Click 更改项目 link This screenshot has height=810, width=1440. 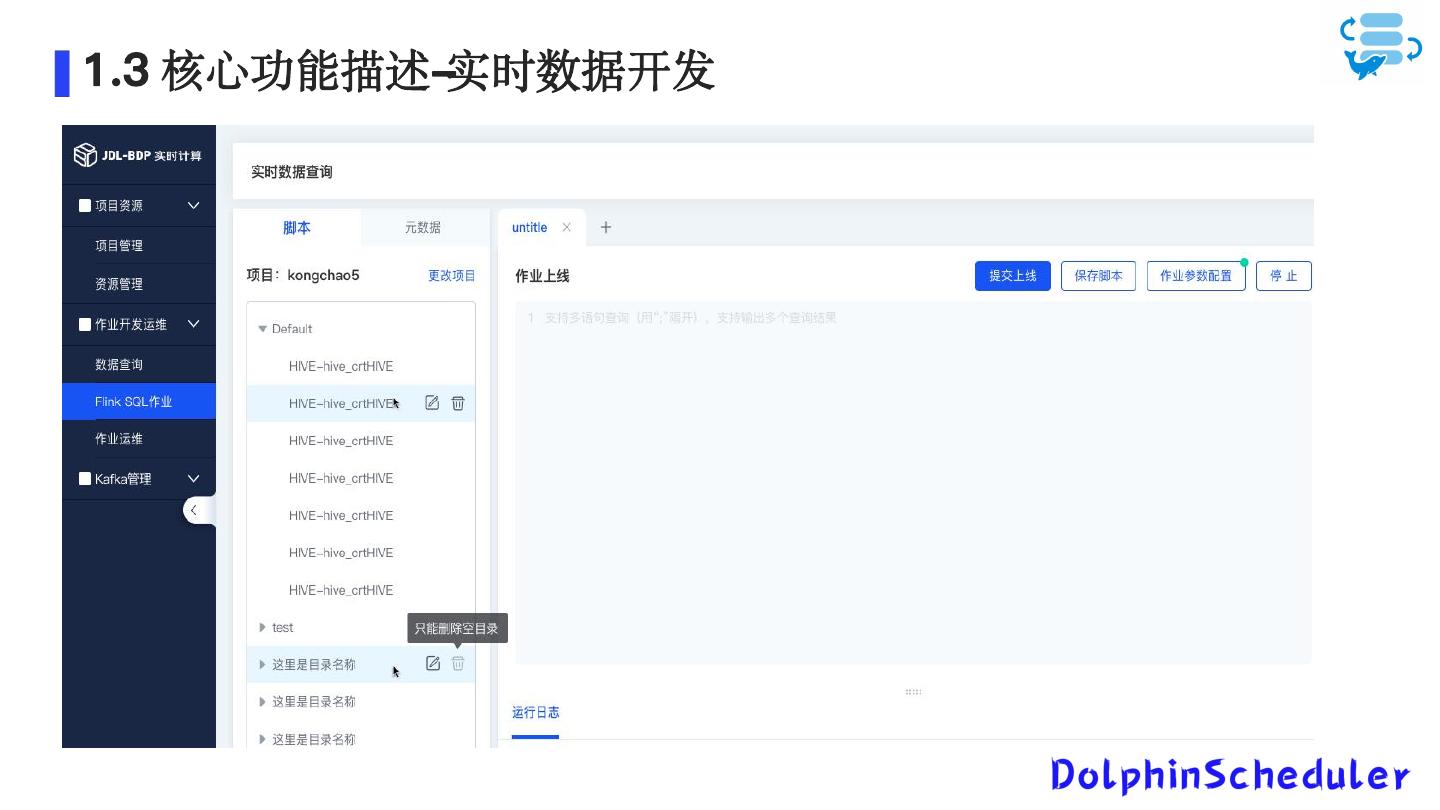tap(452, 276)
